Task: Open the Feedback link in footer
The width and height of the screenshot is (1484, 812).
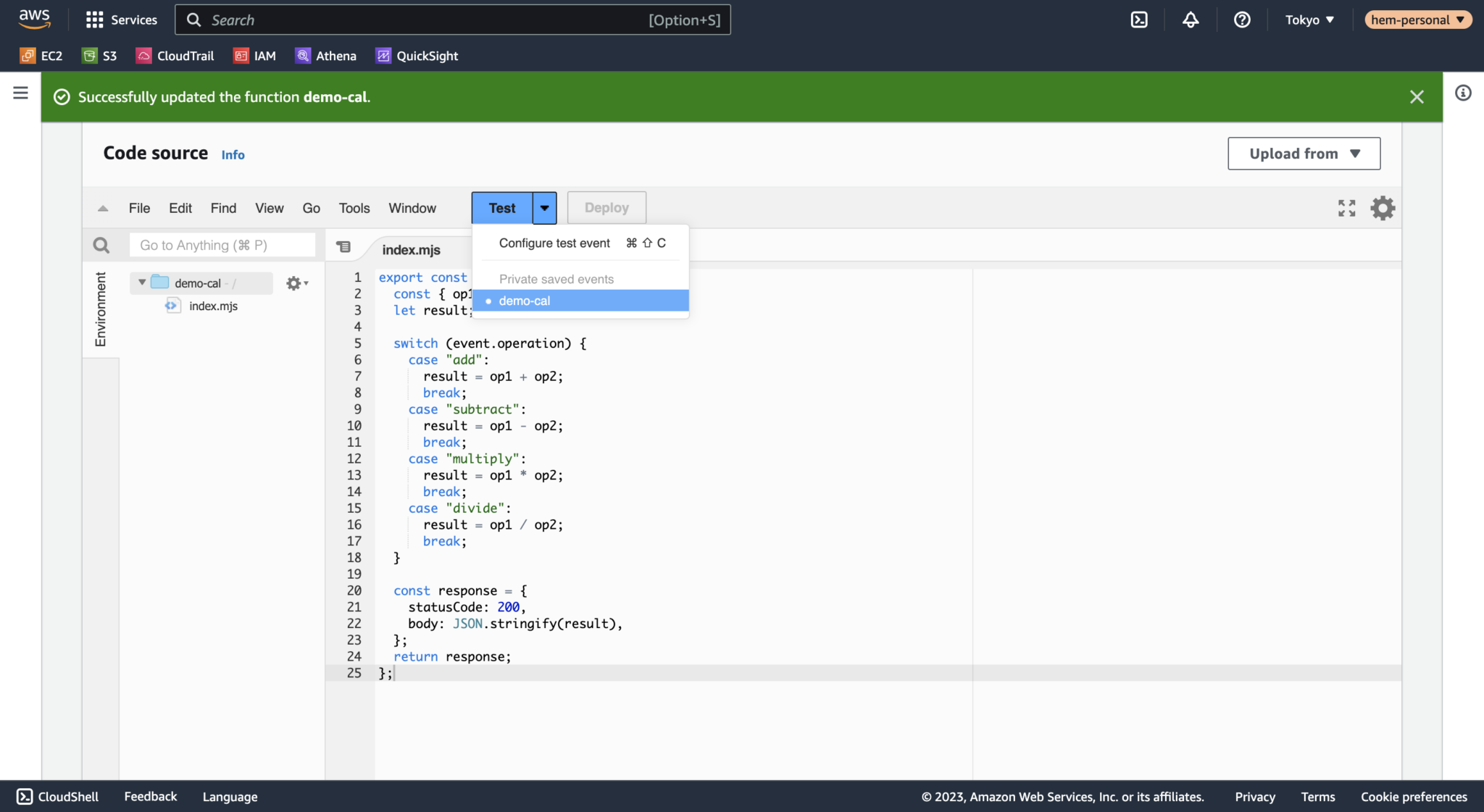Action: click(x=150, y=796)
